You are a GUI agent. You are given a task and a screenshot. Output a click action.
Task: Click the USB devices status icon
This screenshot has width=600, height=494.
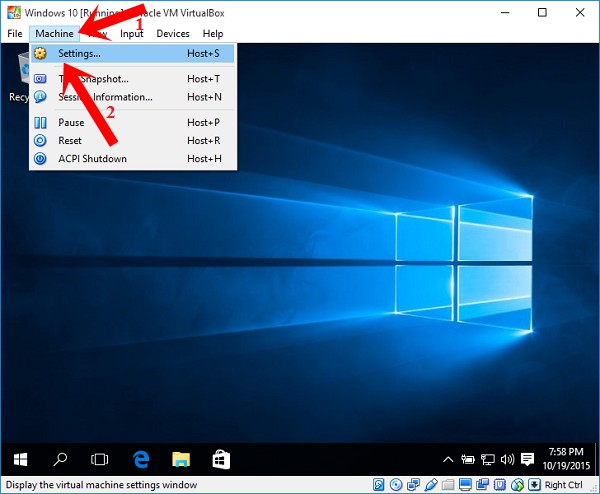click(431, 485)
